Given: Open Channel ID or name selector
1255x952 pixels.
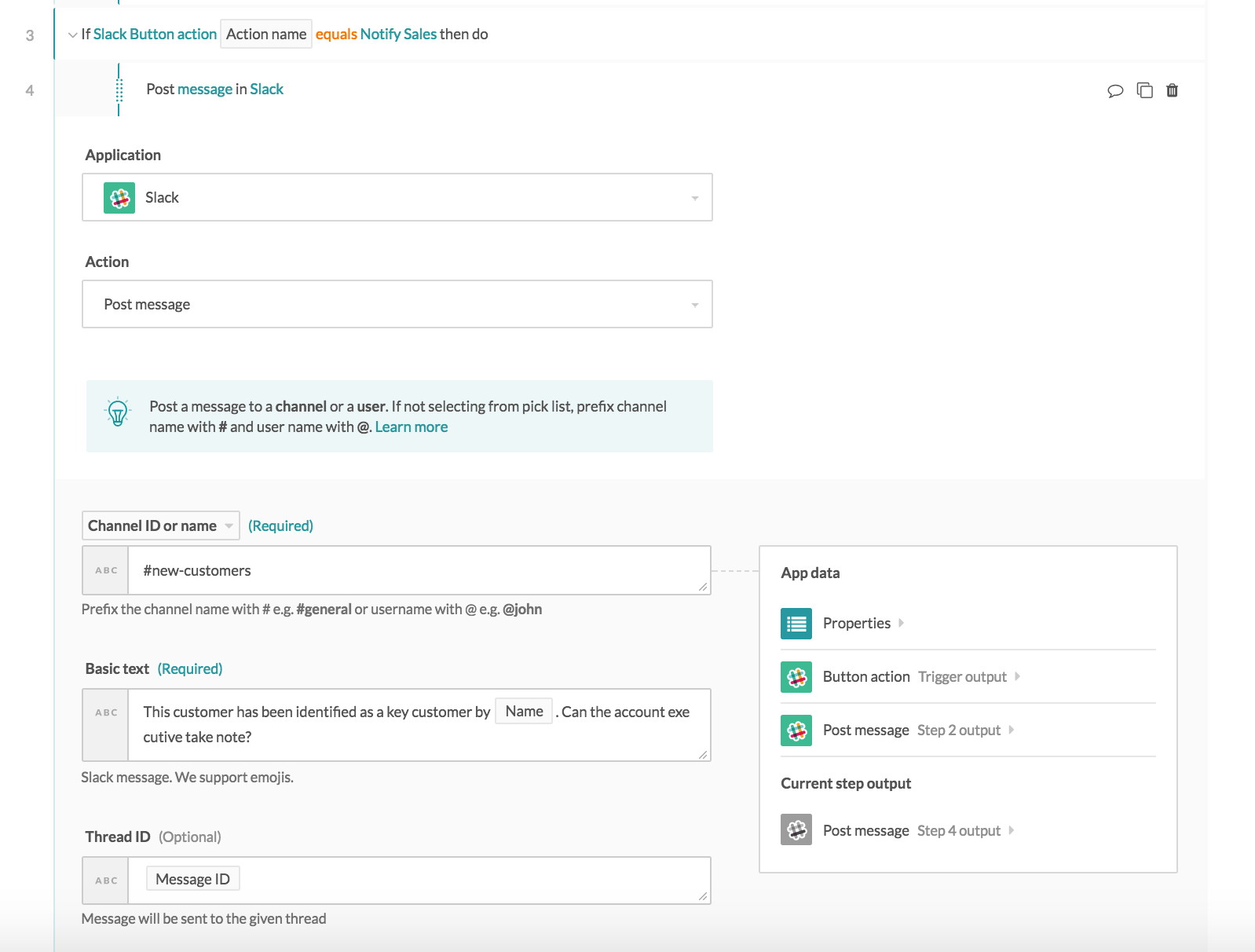Looking at the screenshot, I should point(160,525).
